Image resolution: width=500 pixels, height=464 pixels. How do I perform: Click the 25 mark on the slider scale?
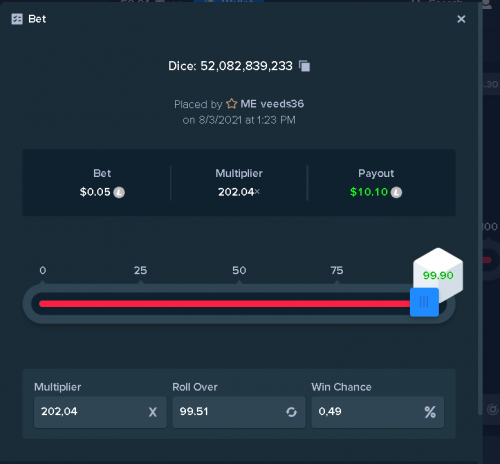pyautogui.click(x=140, y=270)
